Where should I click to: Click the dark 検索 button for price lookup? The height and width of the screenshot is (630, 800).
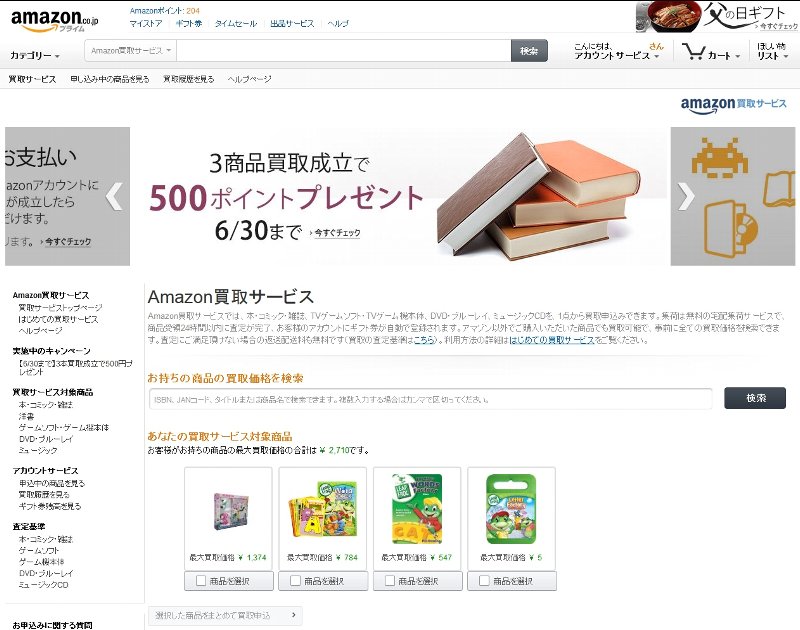755,398
